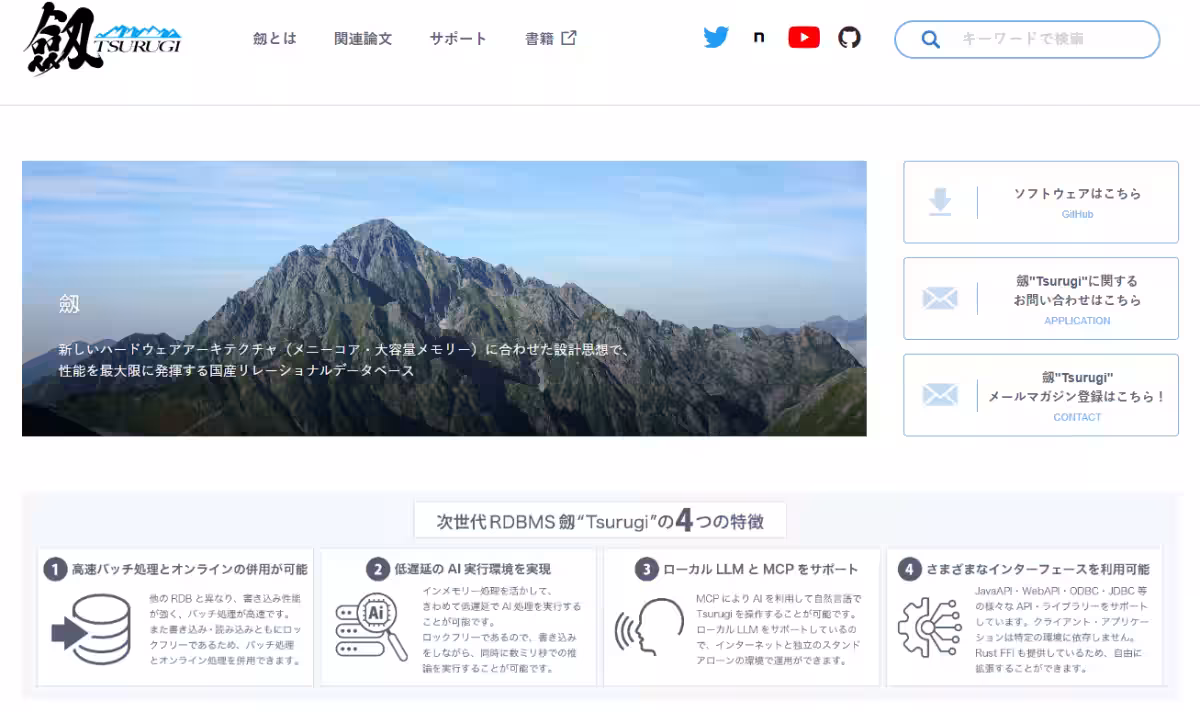The width and height of the screenshot is (1200, 712).
Task: Click the external link icon next to 書籍
Action: [x=568, y=37]
